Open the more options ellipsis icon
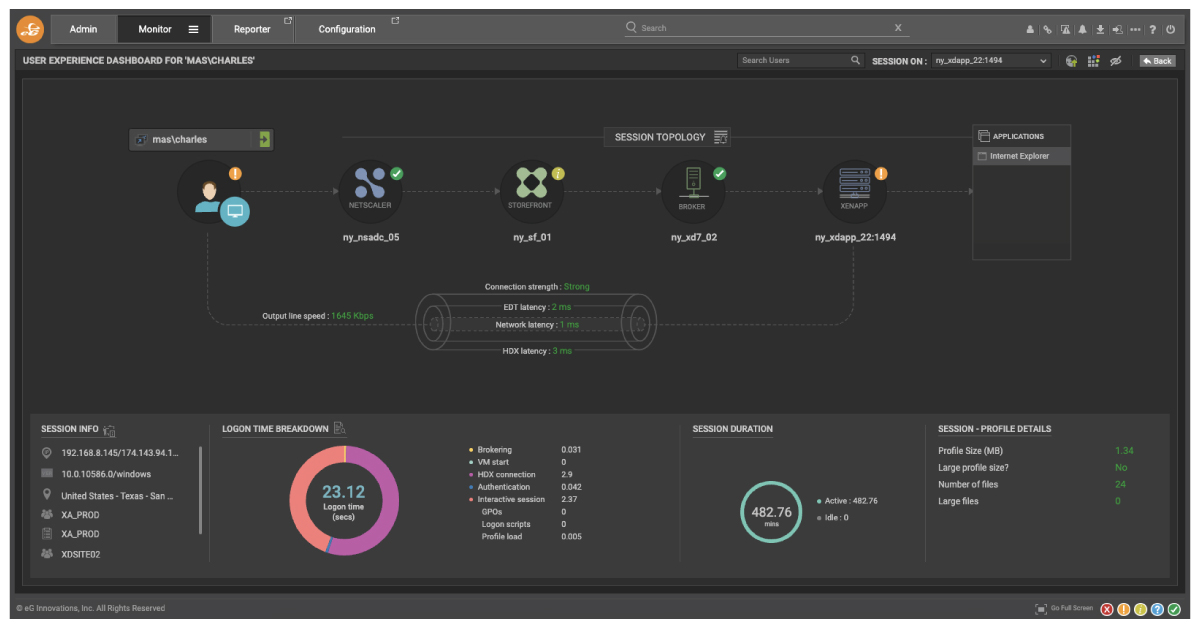Screen dimensions: 1200x628 pos(1135,30)
